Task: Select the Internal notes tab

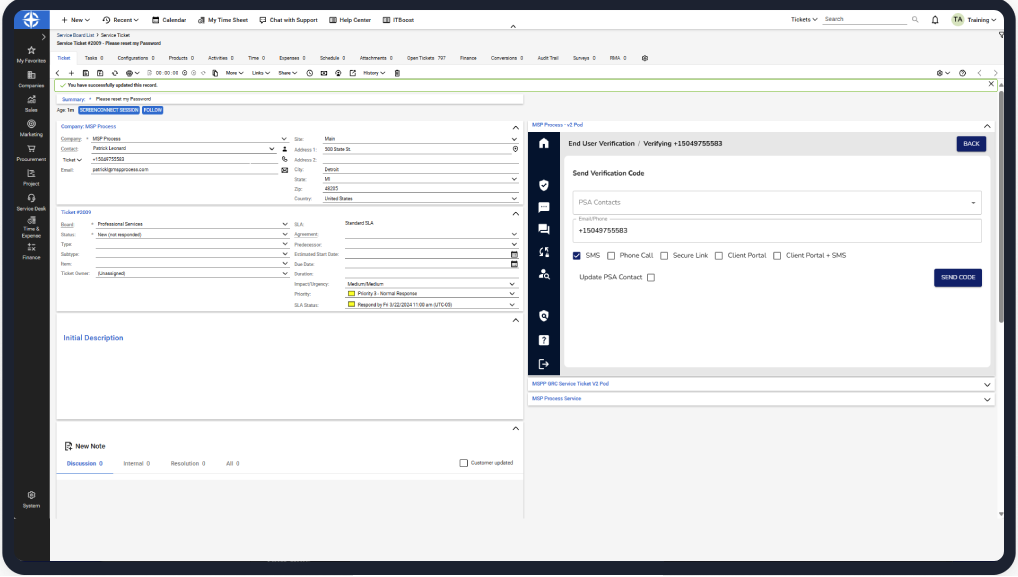Action: (x=135, y=464)
